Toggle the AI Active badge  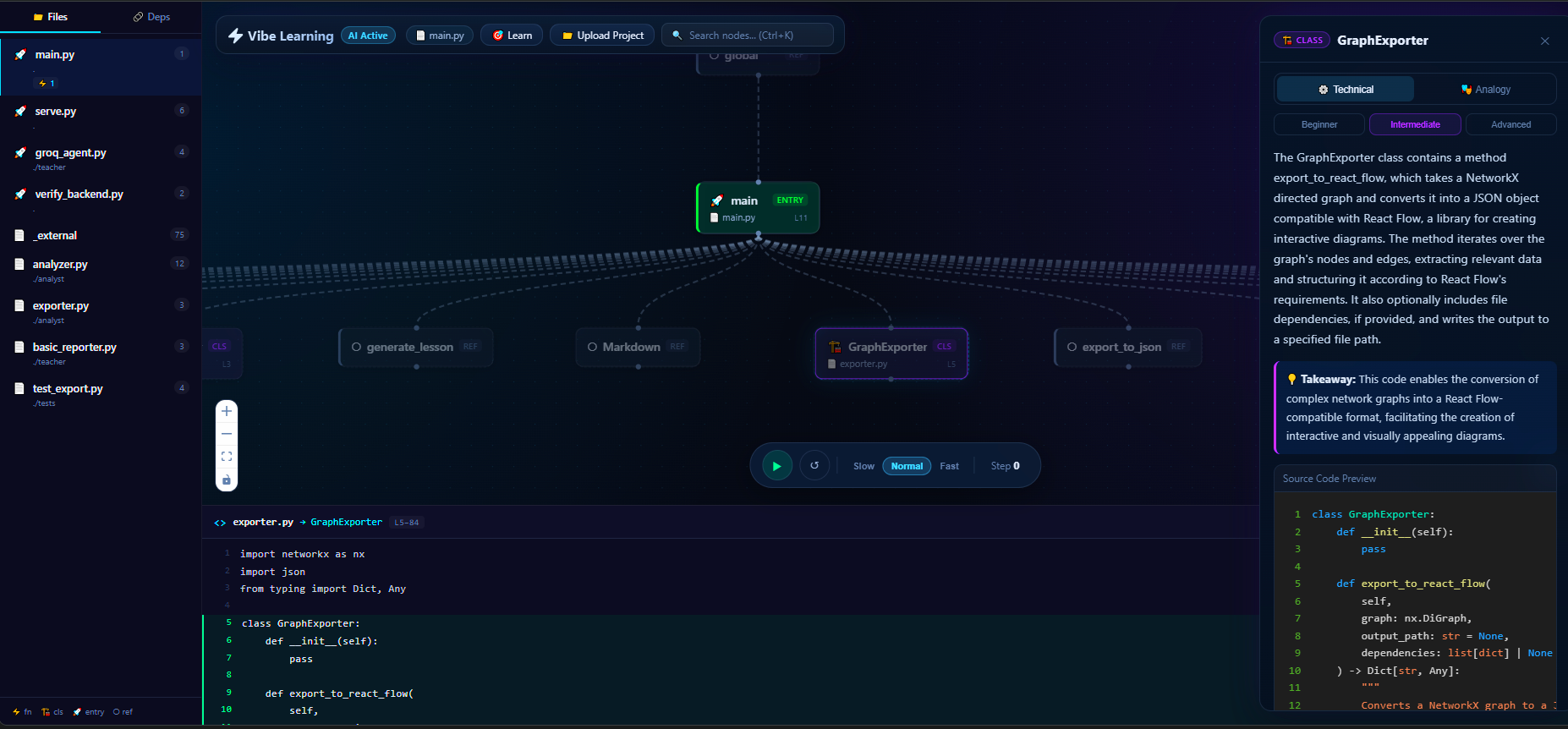368,36
